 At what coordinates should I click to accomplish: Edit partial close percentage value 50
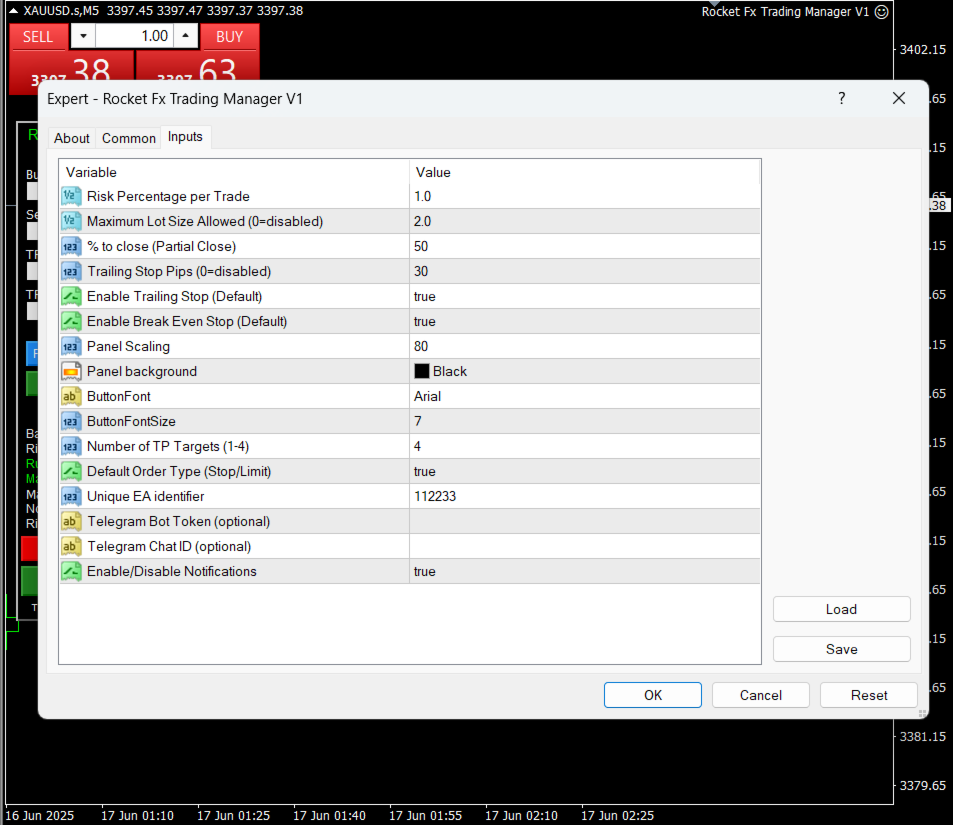(585, 246)
